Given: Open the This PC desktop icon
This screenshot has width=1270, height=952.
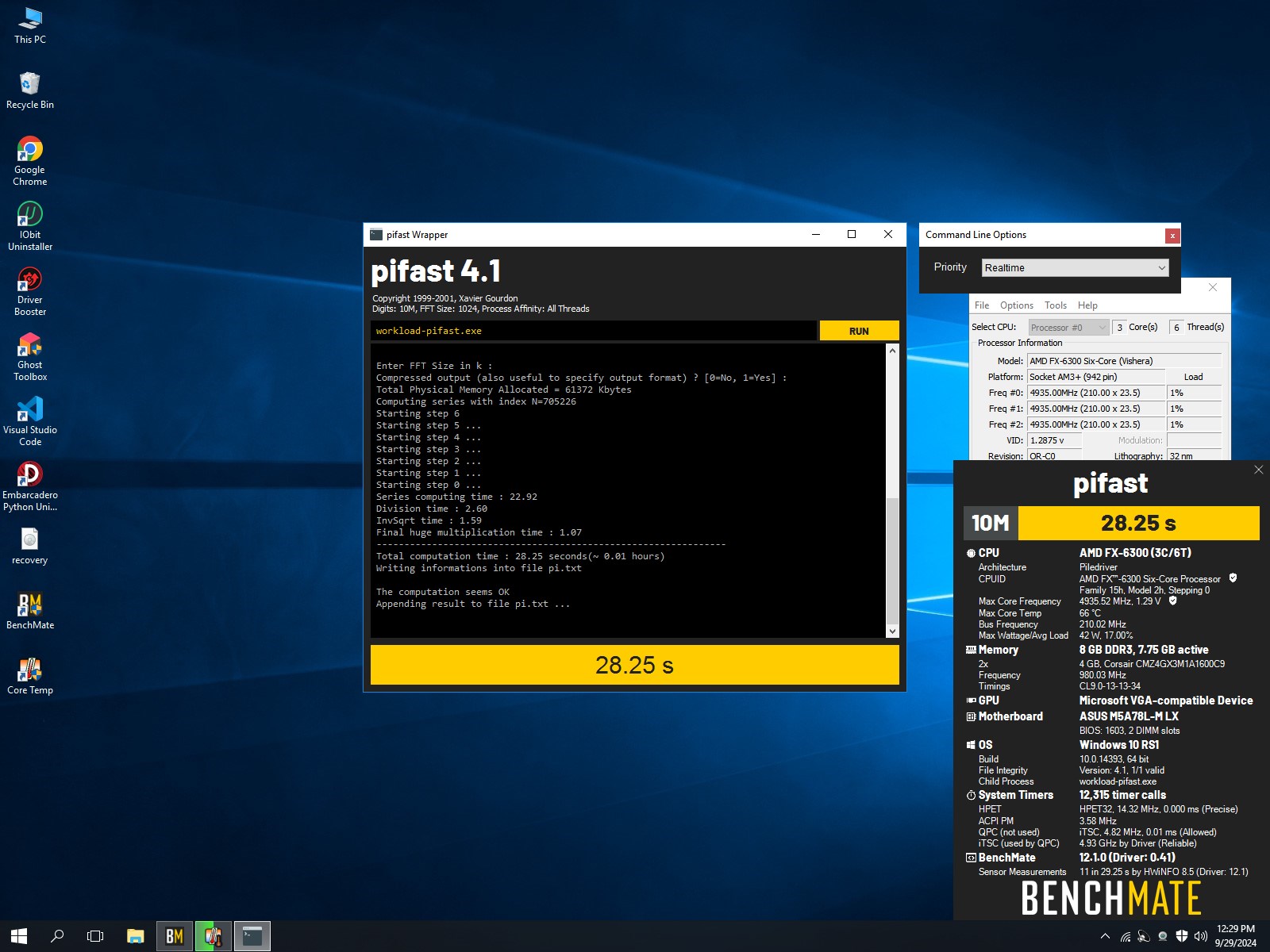Looking at the screenshot, I should pyautogui.click(x=30, y=25).
